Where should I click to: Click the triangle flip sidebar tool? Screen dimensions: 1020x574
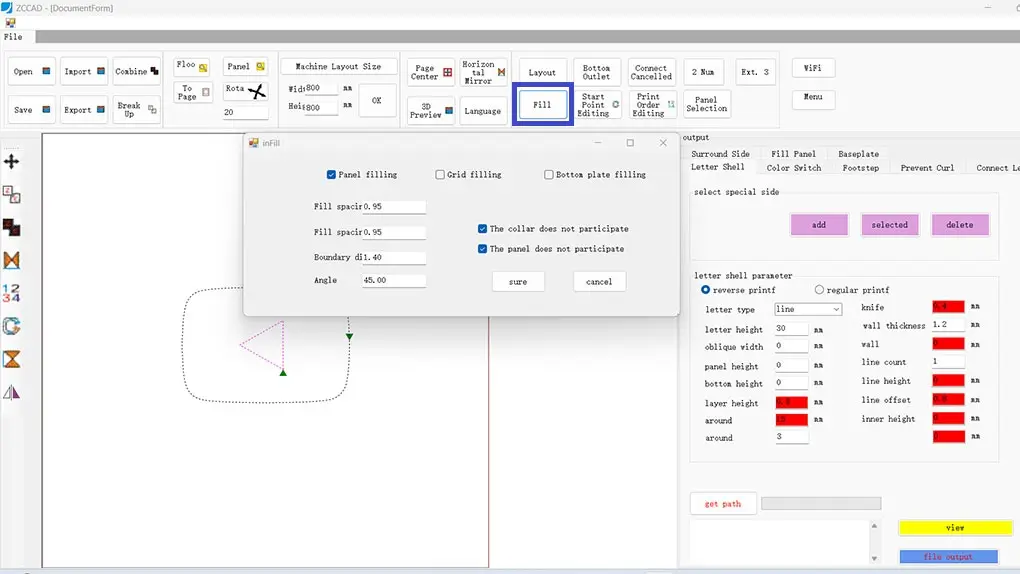coord(12,392)
